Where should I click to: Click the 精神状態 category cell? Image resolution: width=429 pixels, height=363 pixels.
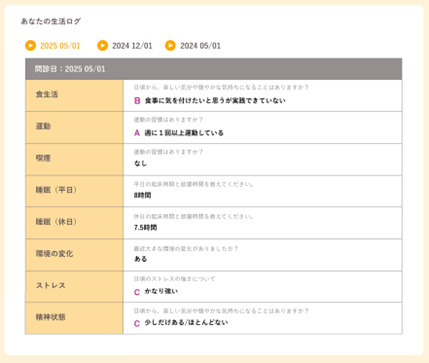(x=74, y=318)
